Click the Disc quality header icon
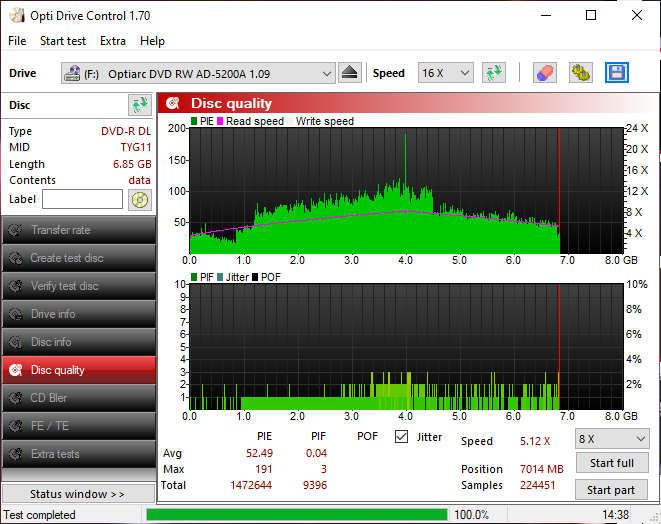The height and width of the screenshot is (524, 661). 173,103
